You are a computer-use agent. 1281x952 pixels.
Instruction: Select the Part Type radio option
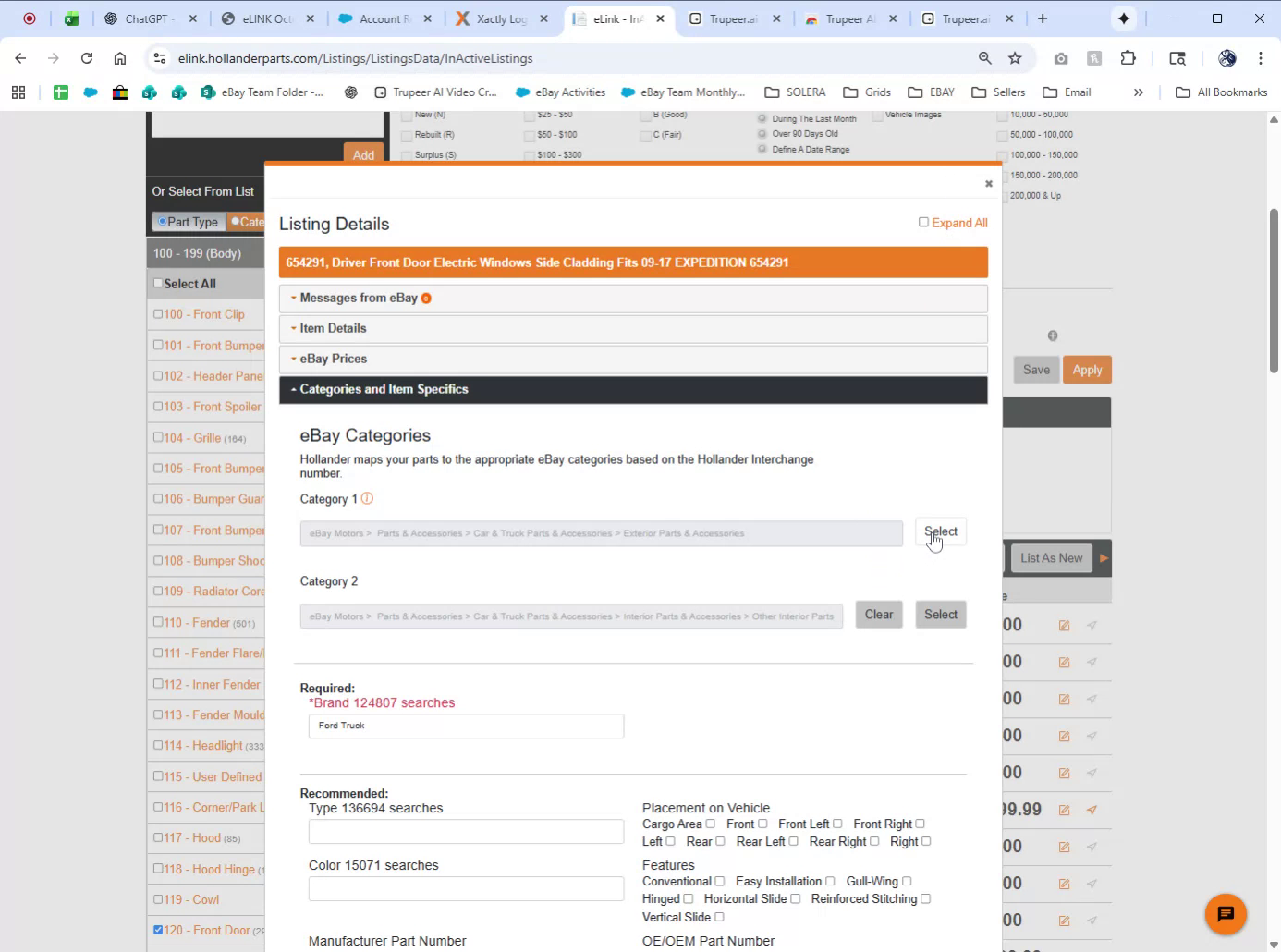[162, 222]
